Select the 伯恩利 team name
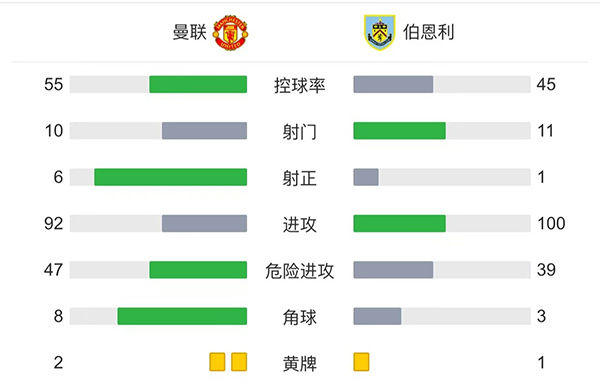 click(x=429, y=32)
